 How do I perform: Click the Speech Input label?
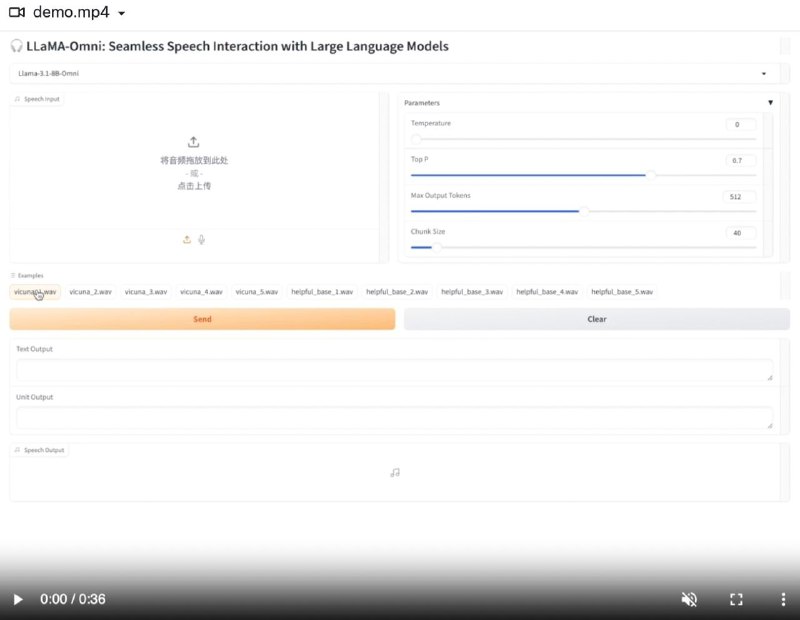pyautogui.click(x=37, y=99)
